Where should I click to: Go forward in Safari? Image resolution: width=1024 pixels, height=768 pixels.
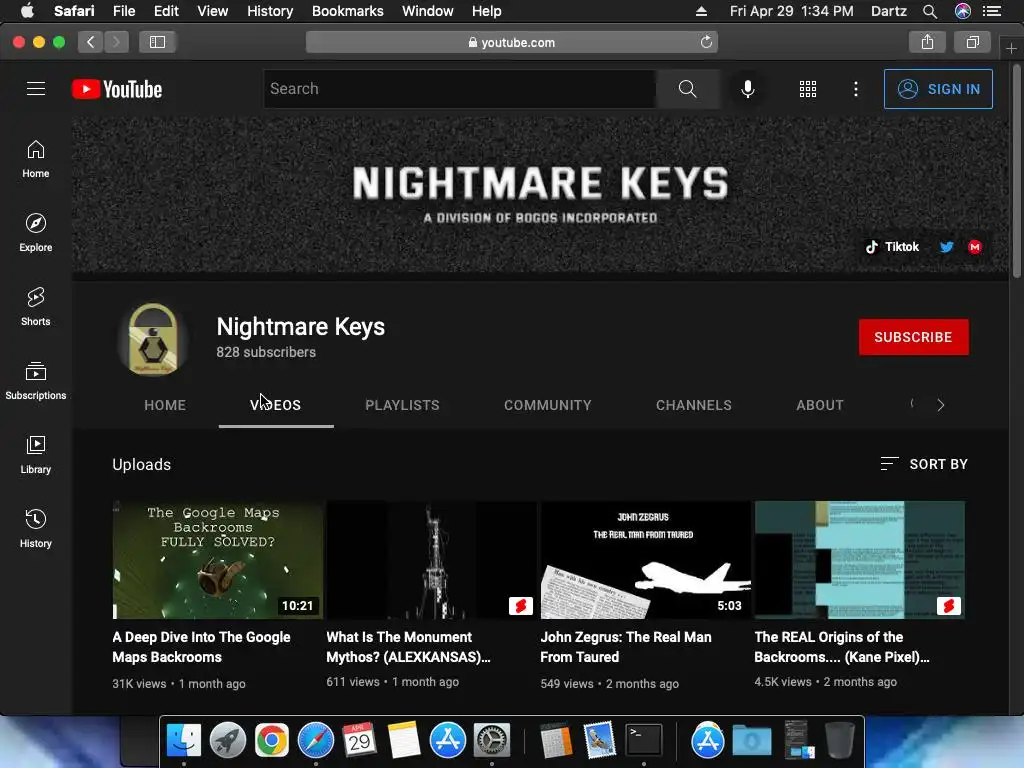116,42
